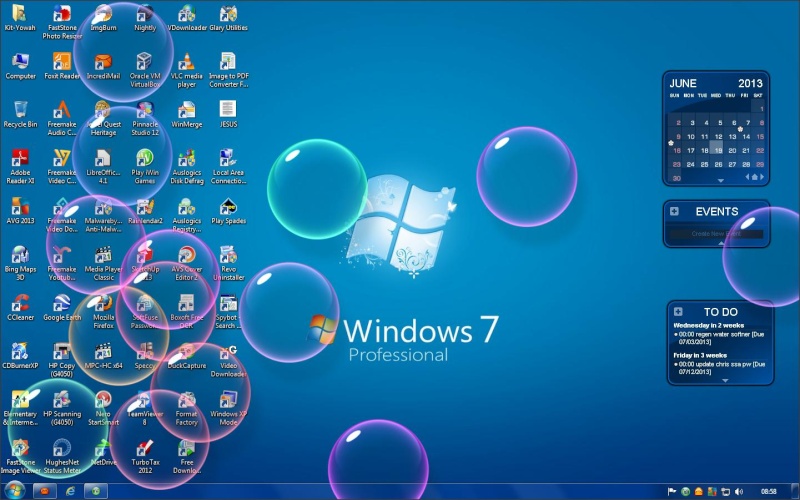Open the VDownloader desktop icon
Image resolution: width=800 pixels, height=500 pixels.
187,19
